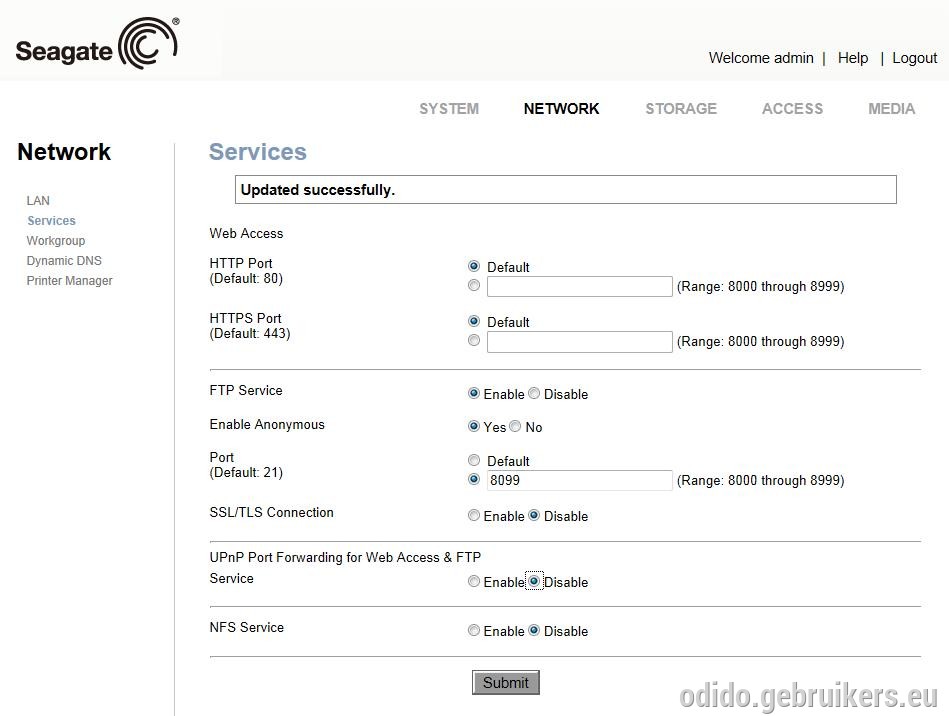Select Yes for Enable Anonymous
The width and height of the screenshot is (949, 716).
(x=474, y=426)
